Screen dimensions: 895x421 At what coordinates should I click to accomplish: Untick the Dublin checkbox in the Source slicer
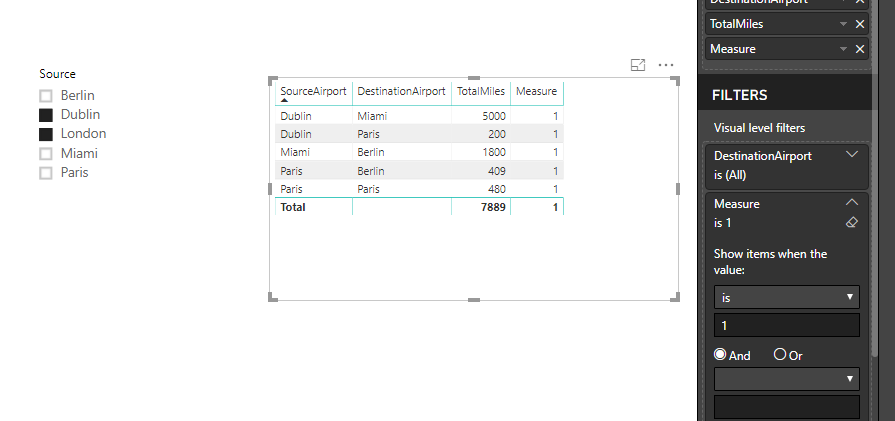46,115
